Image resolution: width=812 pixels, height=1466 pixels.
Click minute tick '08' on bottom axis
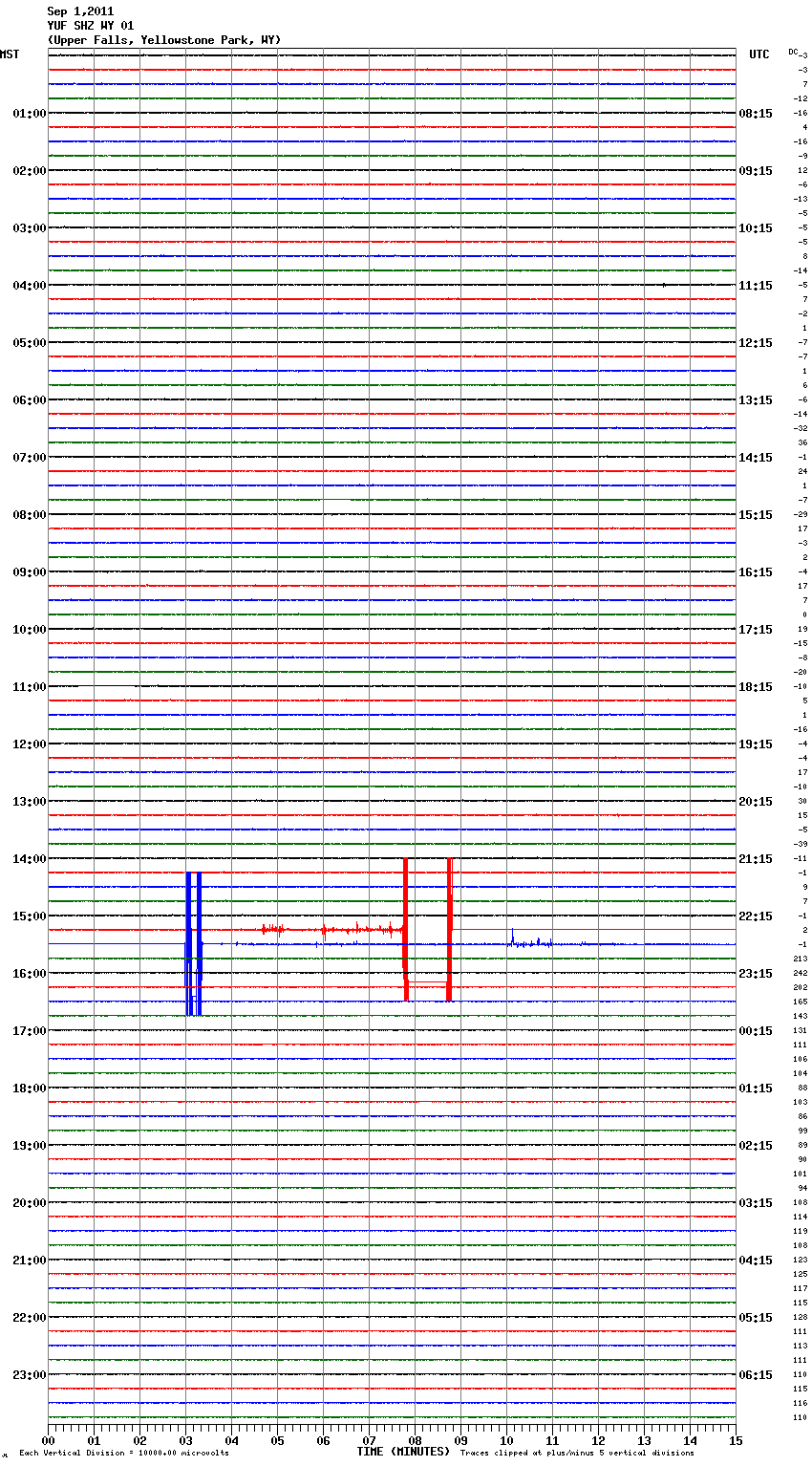(x=415, y=1440)
